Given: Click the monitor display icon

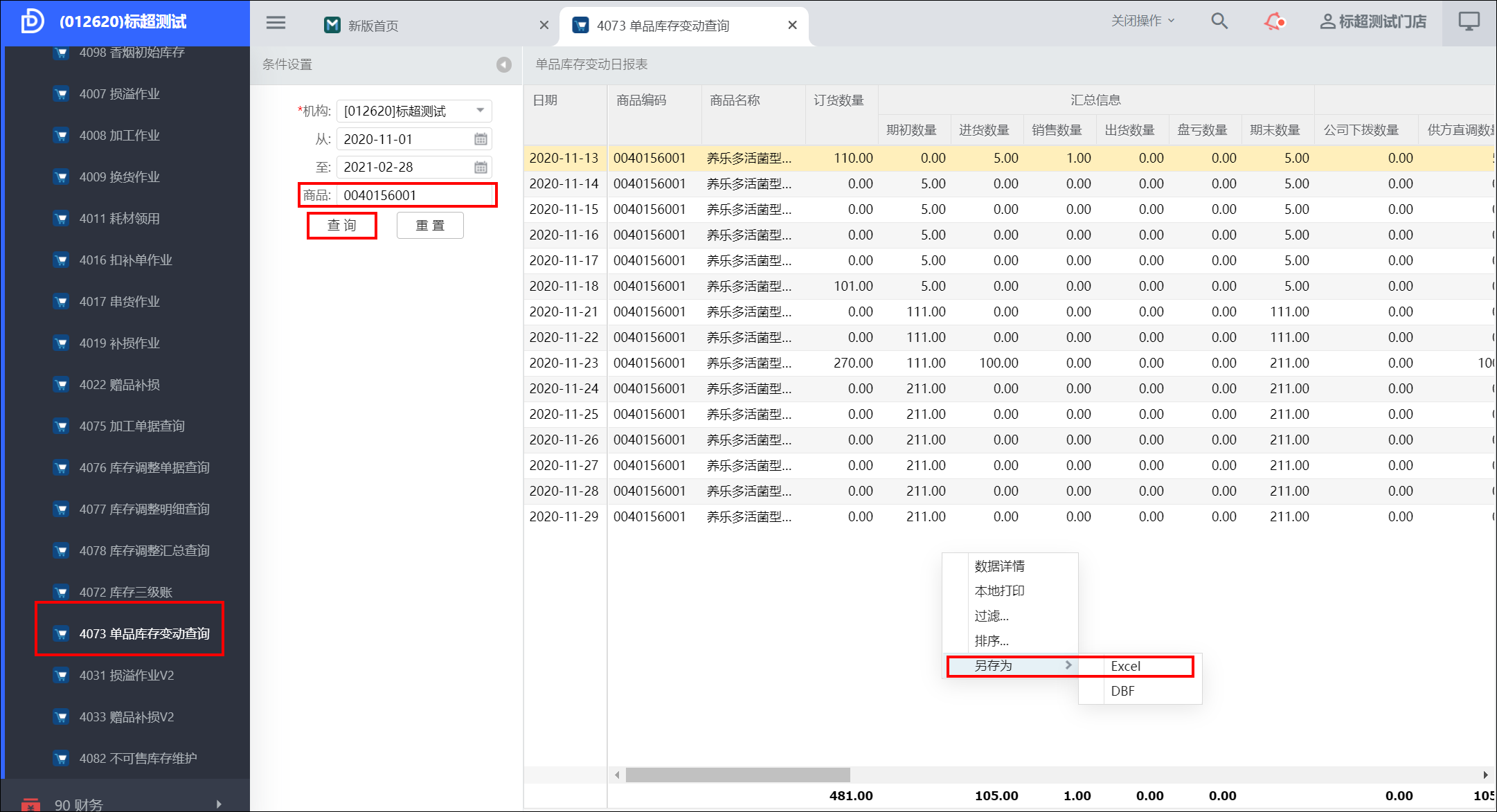Looking at the screenshot, I should pos(1469,21).
